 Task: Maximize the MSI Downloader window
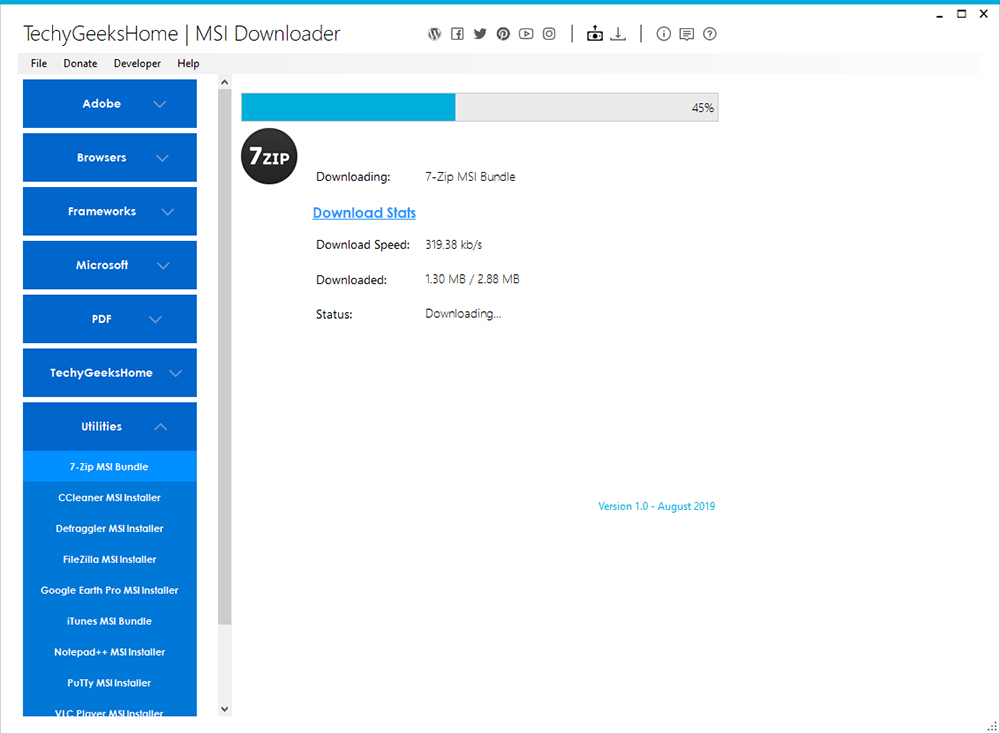point(961,14)
